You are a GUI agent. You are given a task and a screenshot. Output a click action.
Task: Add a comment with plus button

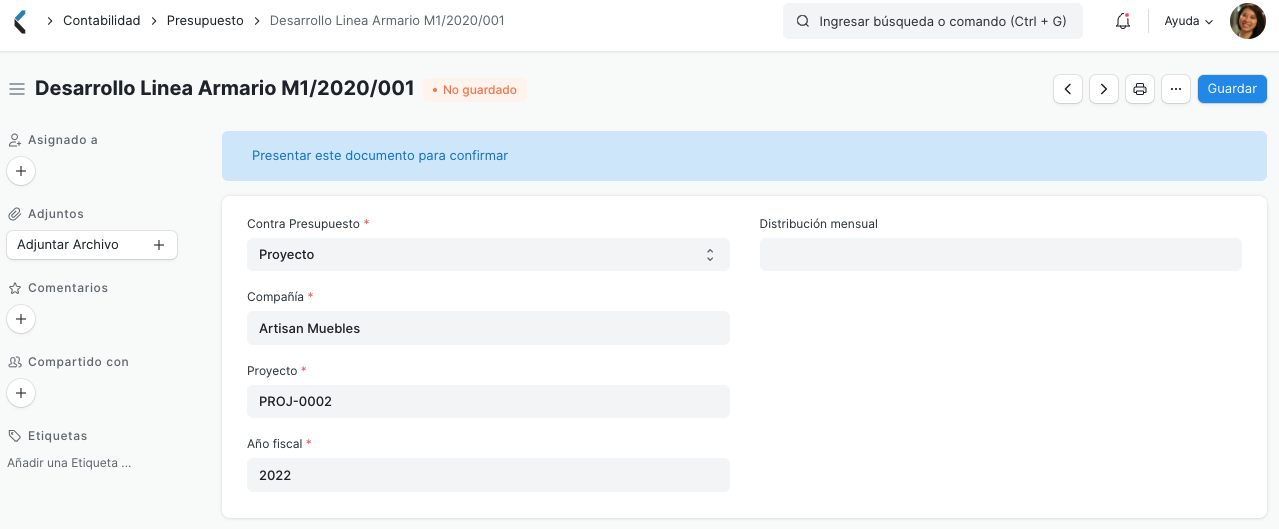tap(21, 319)
